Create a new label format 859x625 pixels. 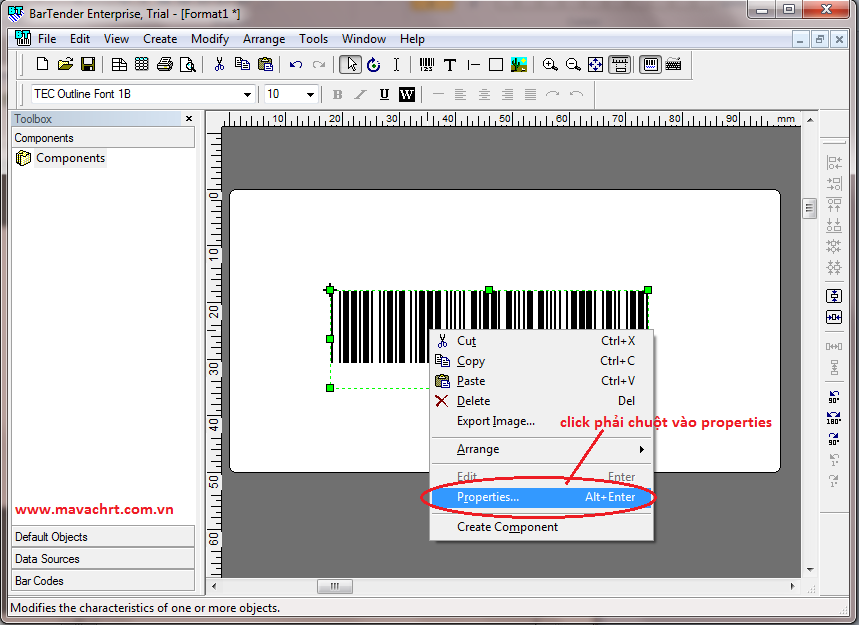[x=42, y=65]
